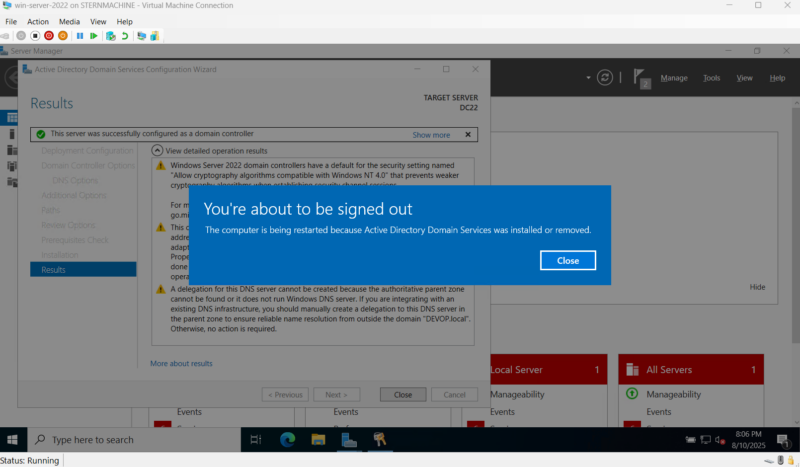Click the Server Manager vertical scrollbar
Image resolution: width=800 pixels, height=467 pixels.
796,225
